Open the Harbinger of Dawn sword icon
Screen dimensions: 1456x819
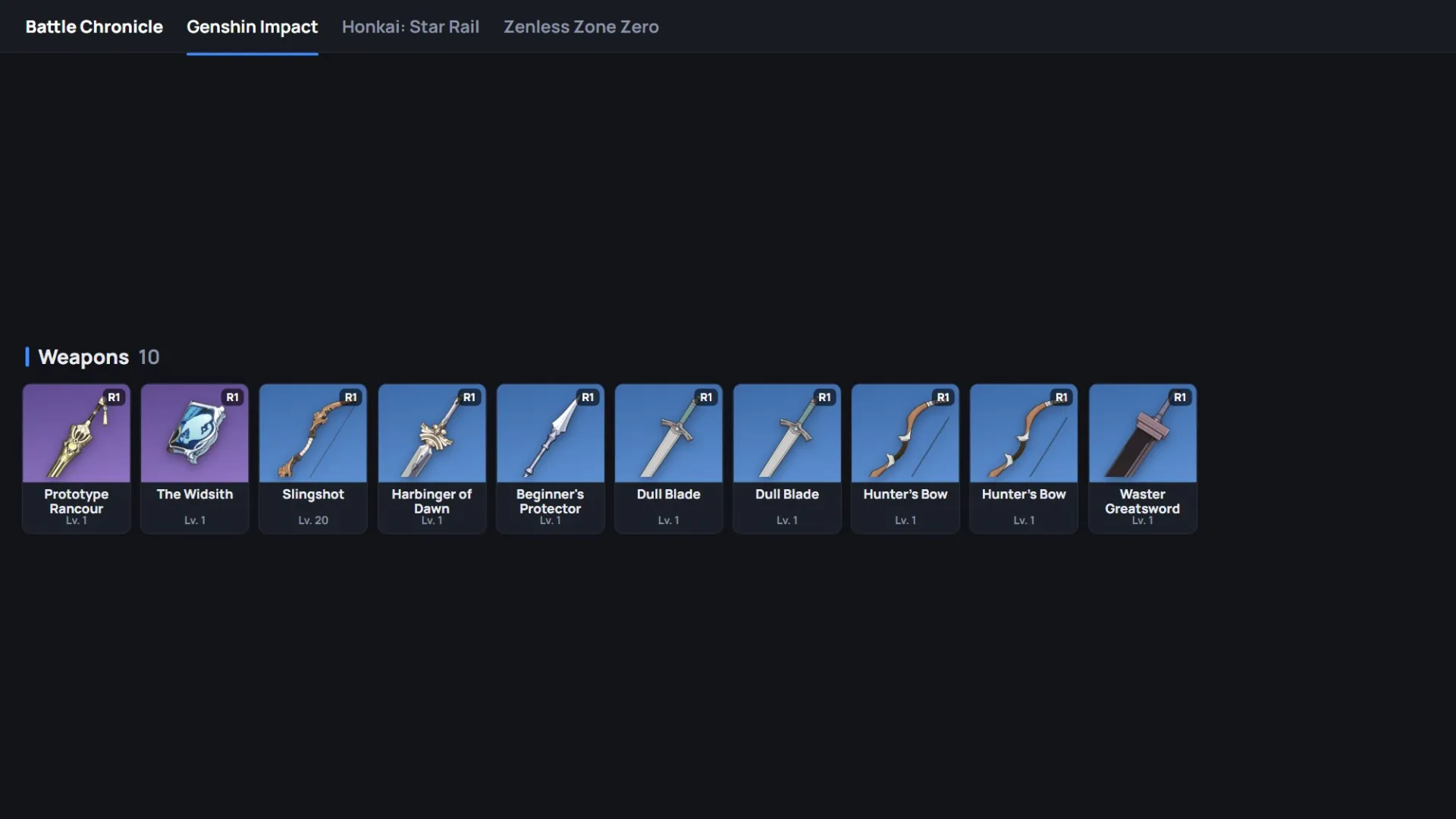(x=431, y=433)
